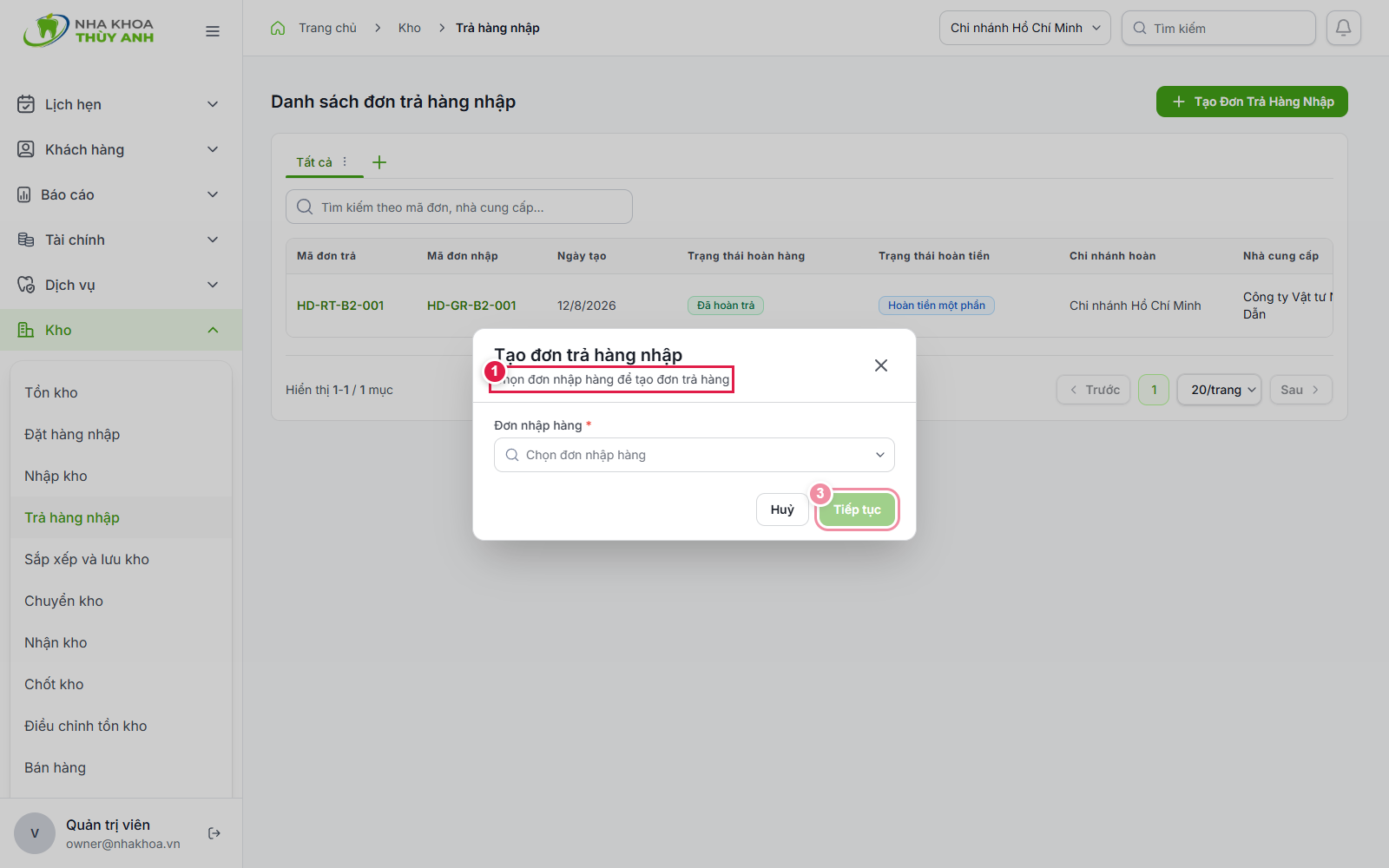Screen dimensions: 1389x868
Task: Open the Chi nhánh Hồ Chí Minh selector
Action: tap(1025, 28)
